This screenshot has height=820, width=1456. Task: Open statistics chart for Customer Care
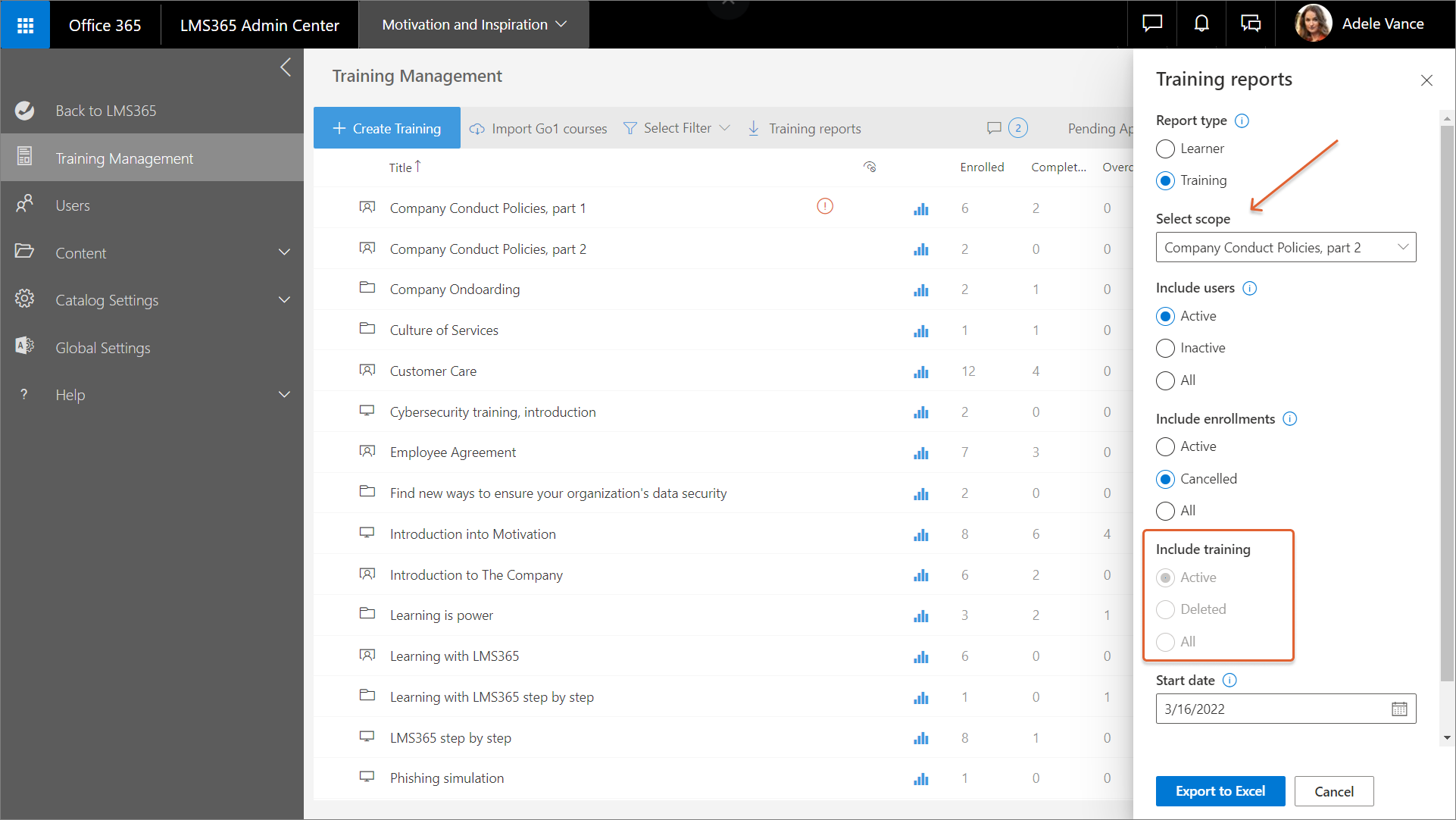point(920,372)
